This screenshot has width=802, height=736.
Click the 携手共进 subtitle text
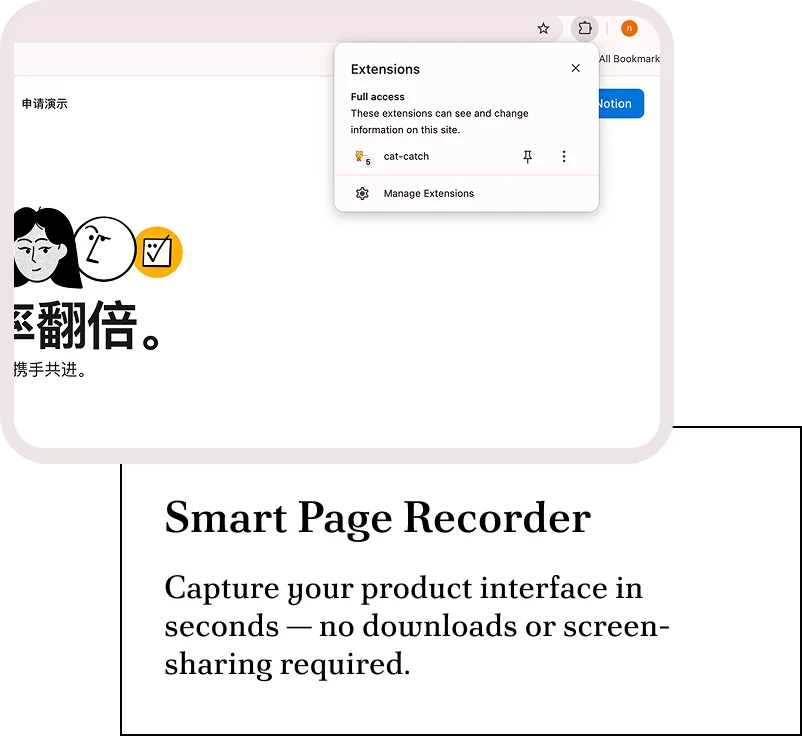click(x=50, y=371)
